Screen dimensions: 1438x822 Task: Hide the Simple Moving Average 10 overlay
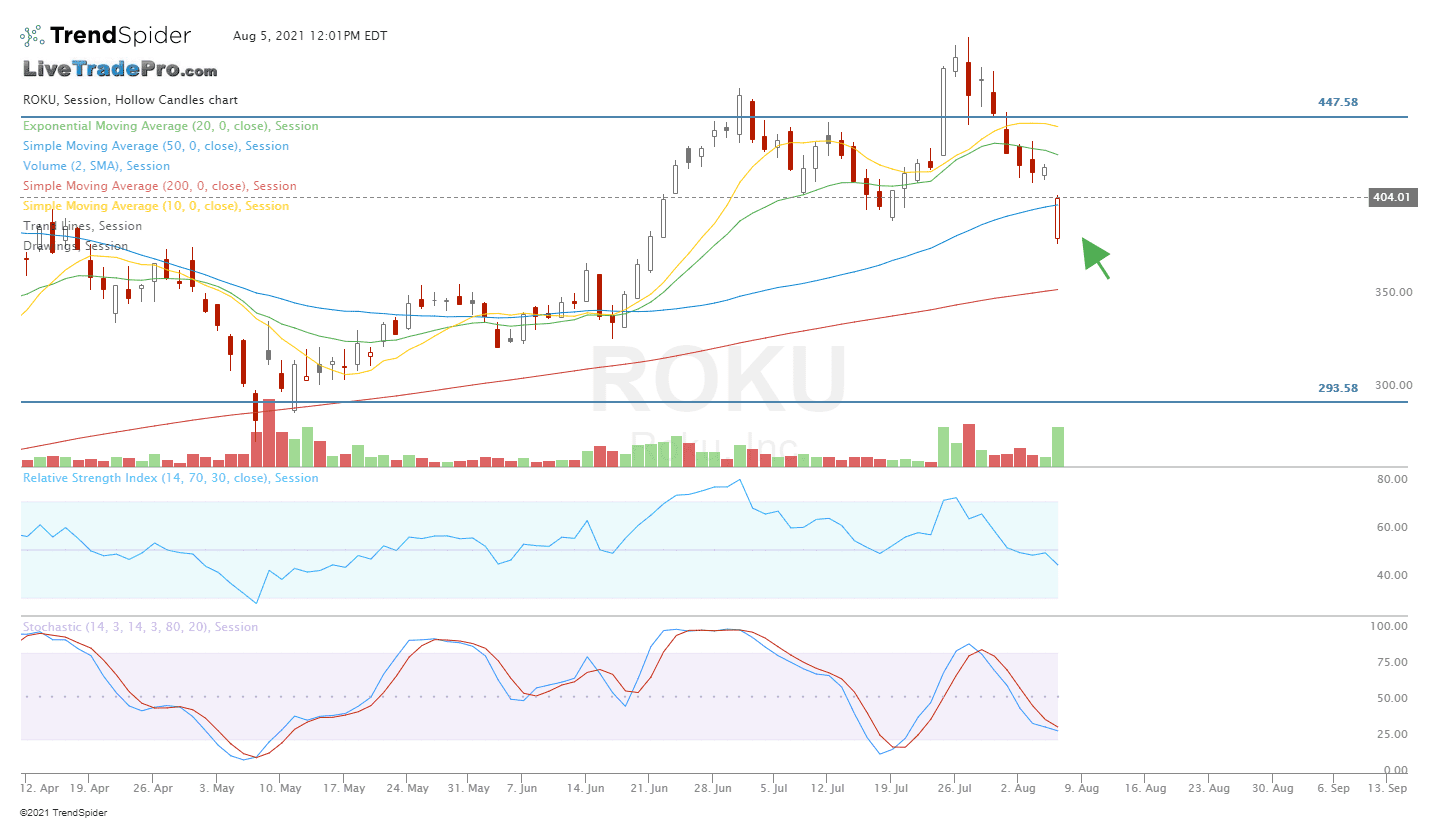(155, 206)
